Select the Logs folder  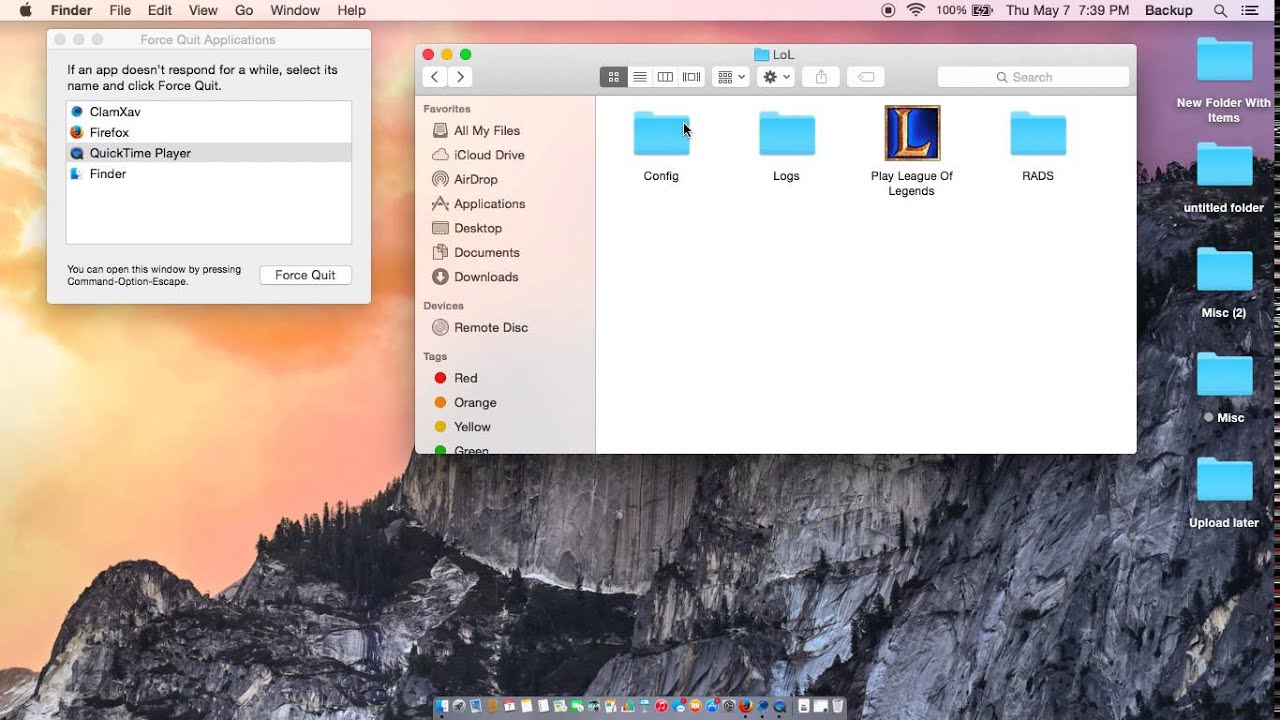tap(787, 135)
